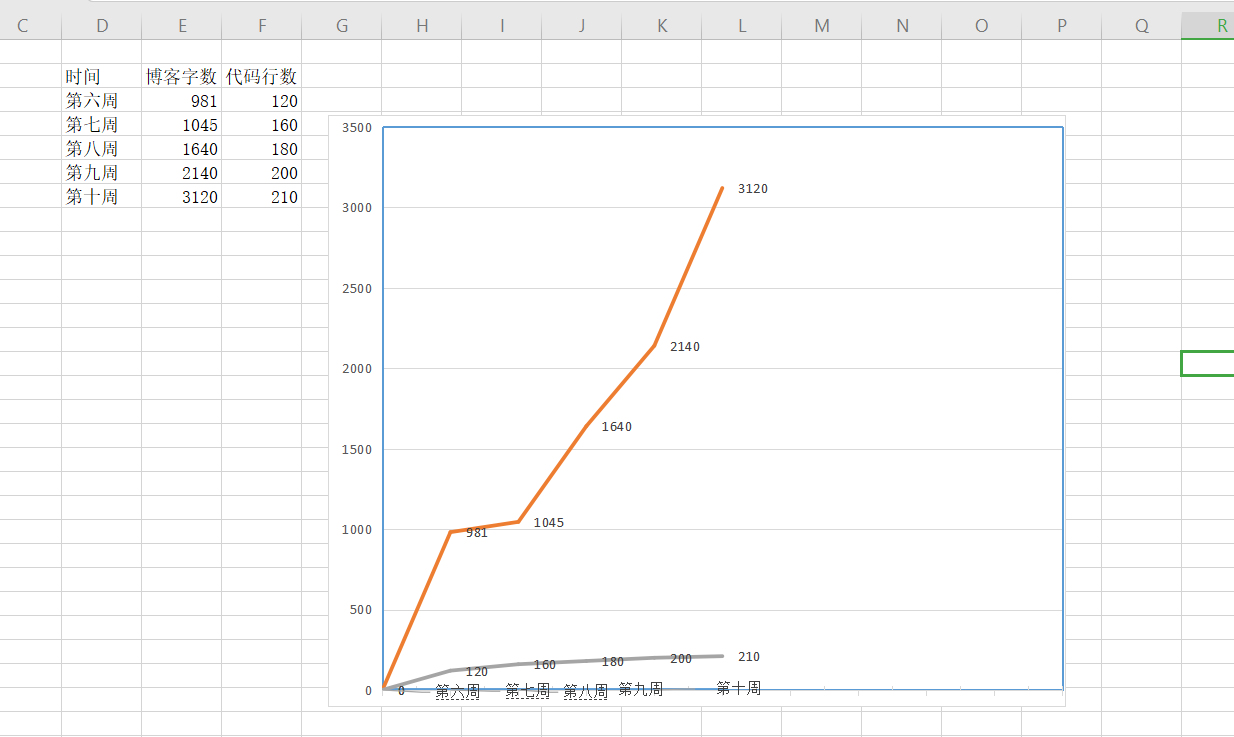
Task: Click the table cell with value 120
Action: tap(261, 100)
